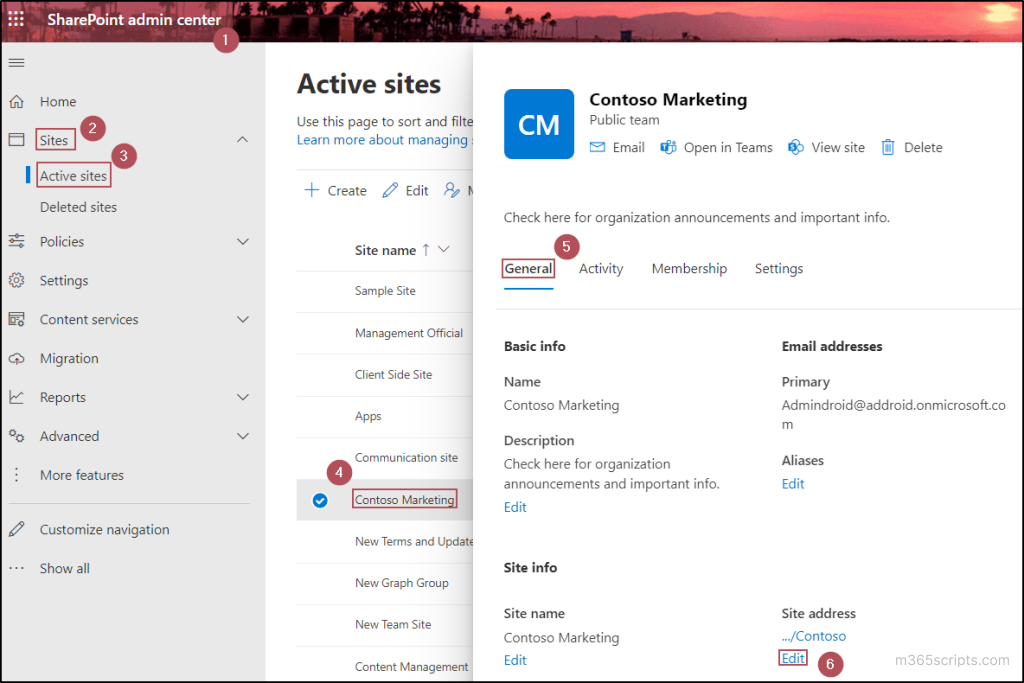Open Home from the sidebar
This screenshot has height=683, width=1024.
tap(56, 101)
